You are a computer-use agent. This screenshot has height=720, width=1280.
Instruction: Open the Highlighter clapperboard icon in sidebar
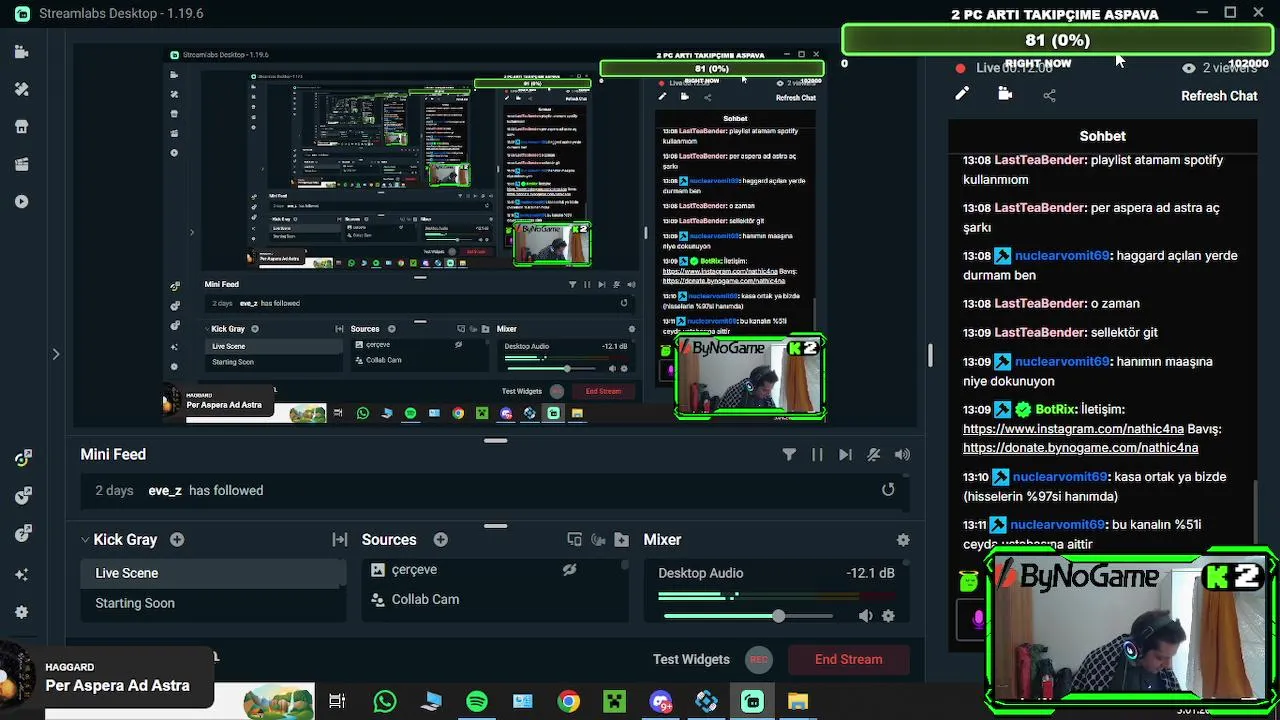22,164
